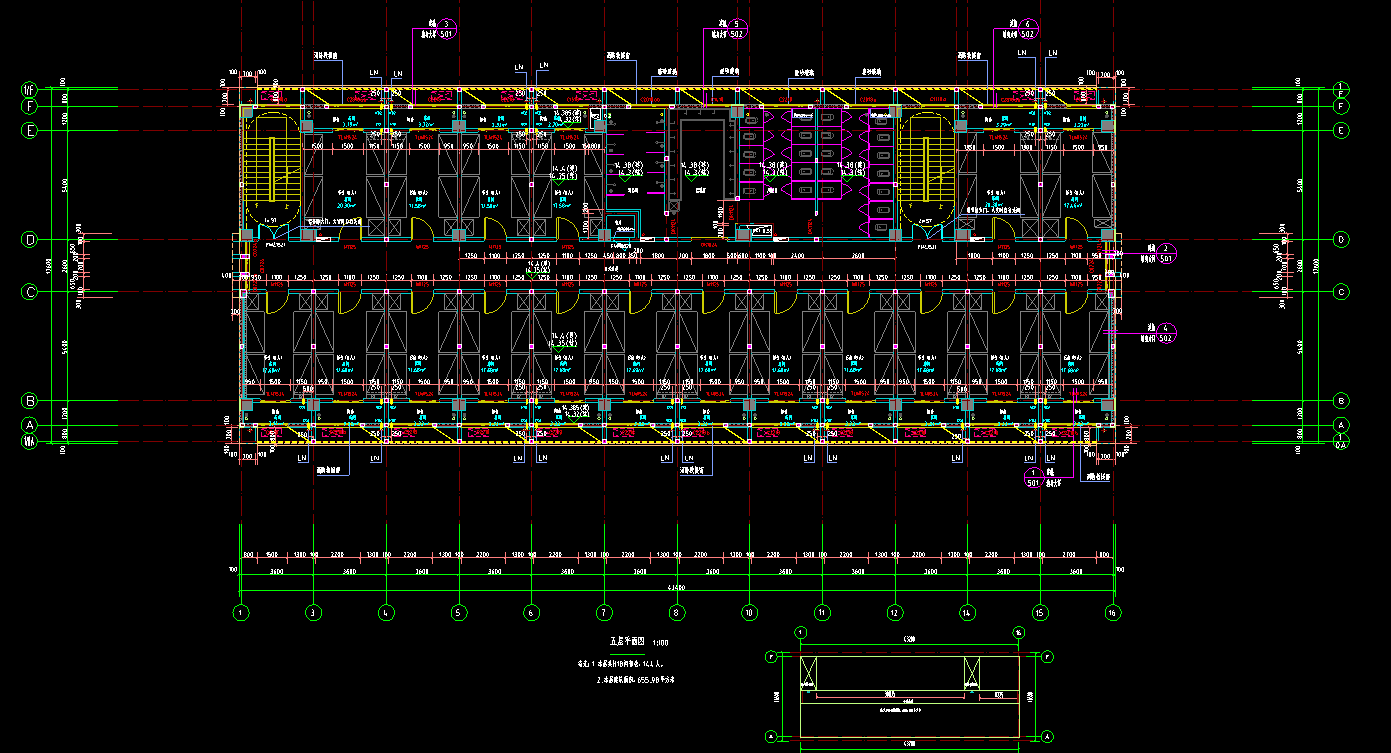Click detail callout 2/501 right of plan
The width and height of the screenshot is (1391, 753).
[1164, 252]
